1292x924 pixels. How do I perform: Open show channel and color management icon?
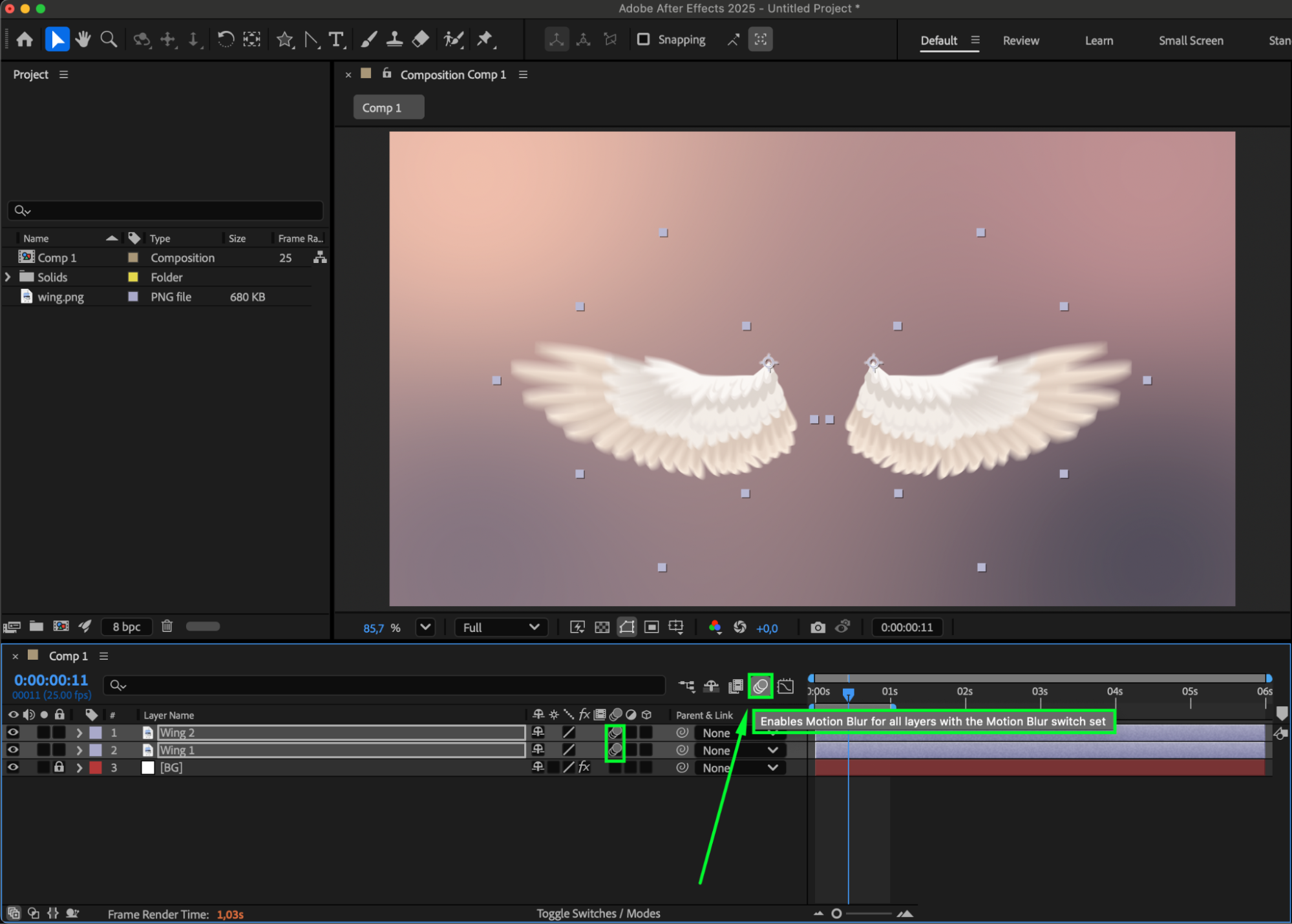tap(715, 627)
